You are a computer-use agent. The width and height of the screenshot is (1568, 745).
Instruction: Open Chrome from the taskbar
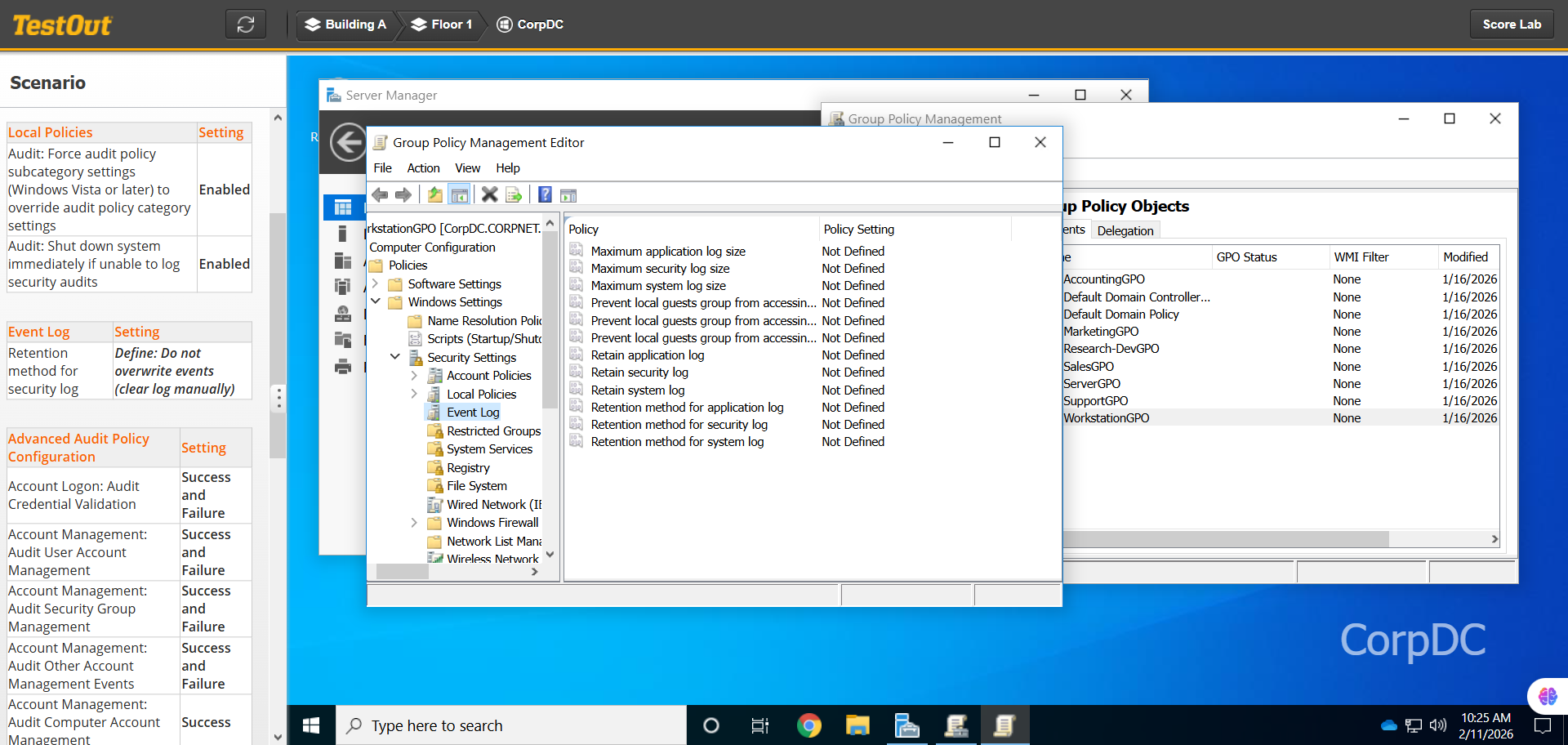[x=808, y=725]
